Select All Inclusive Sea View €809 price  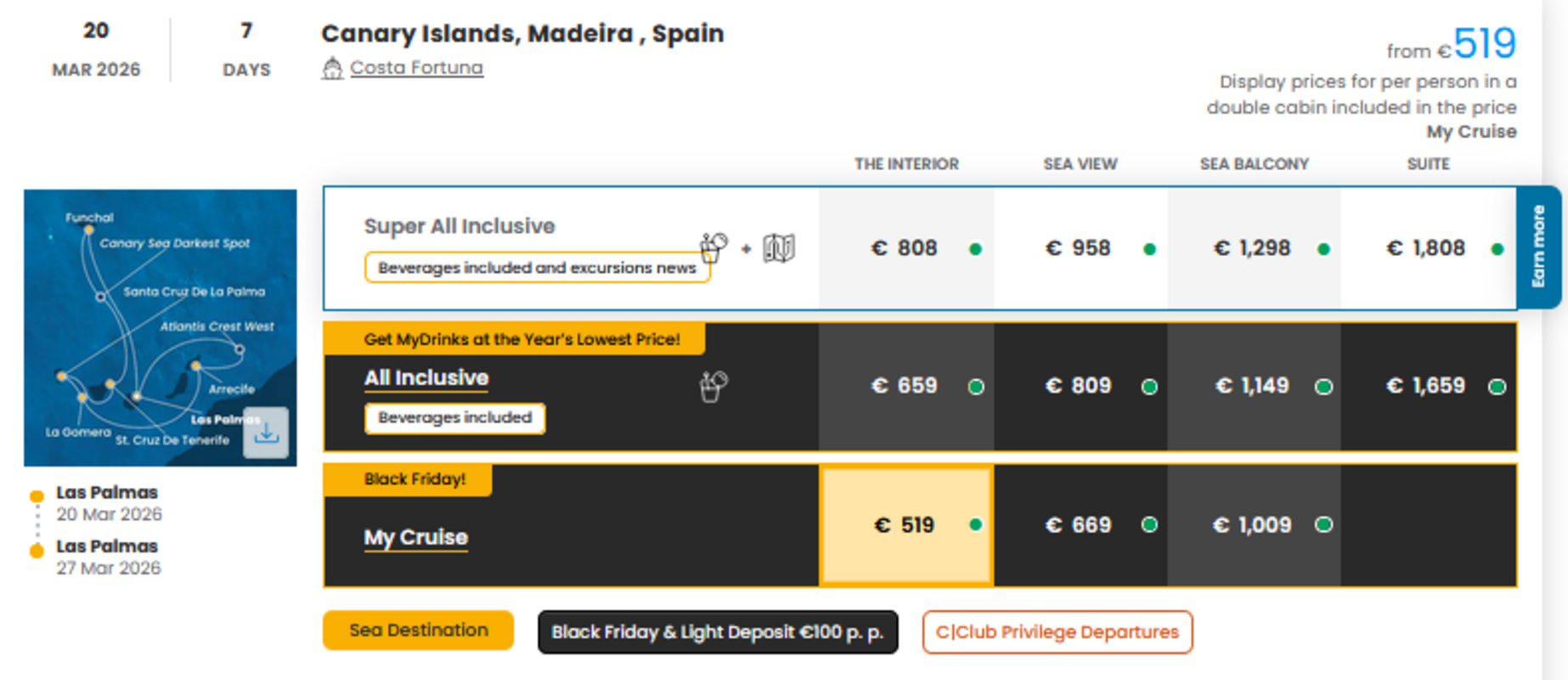[1080, 386]
